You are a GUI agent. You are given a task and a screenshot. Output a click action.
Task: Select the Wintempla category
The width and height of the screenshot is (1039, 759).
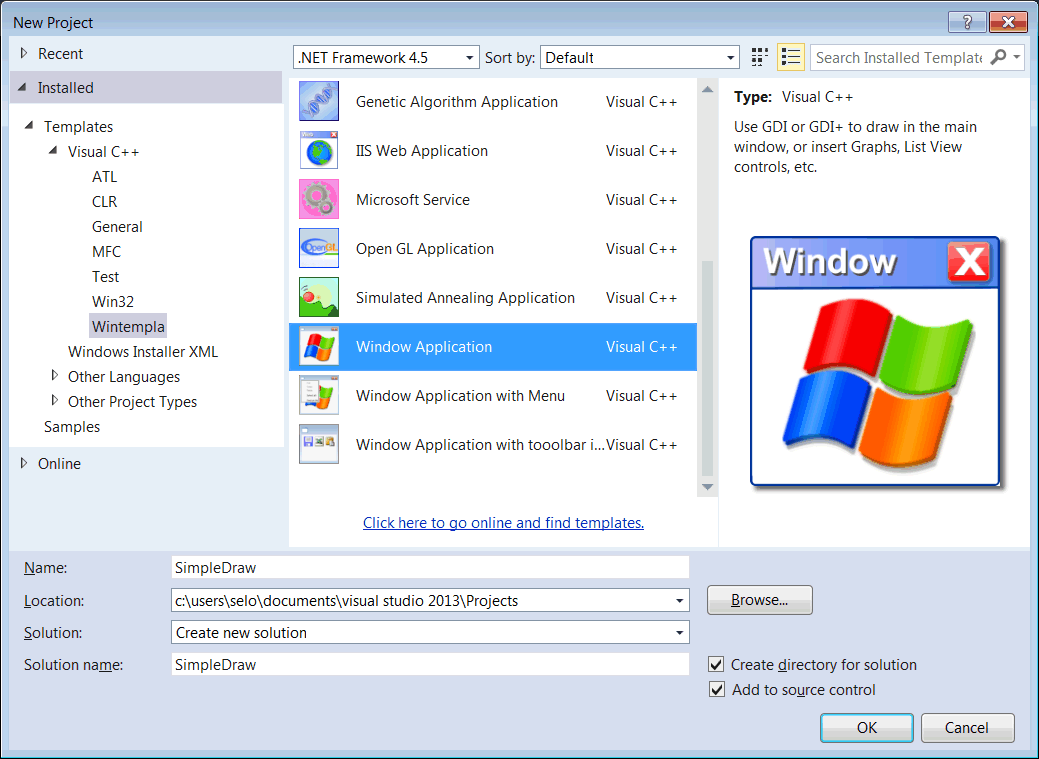(x=128, y=326)
